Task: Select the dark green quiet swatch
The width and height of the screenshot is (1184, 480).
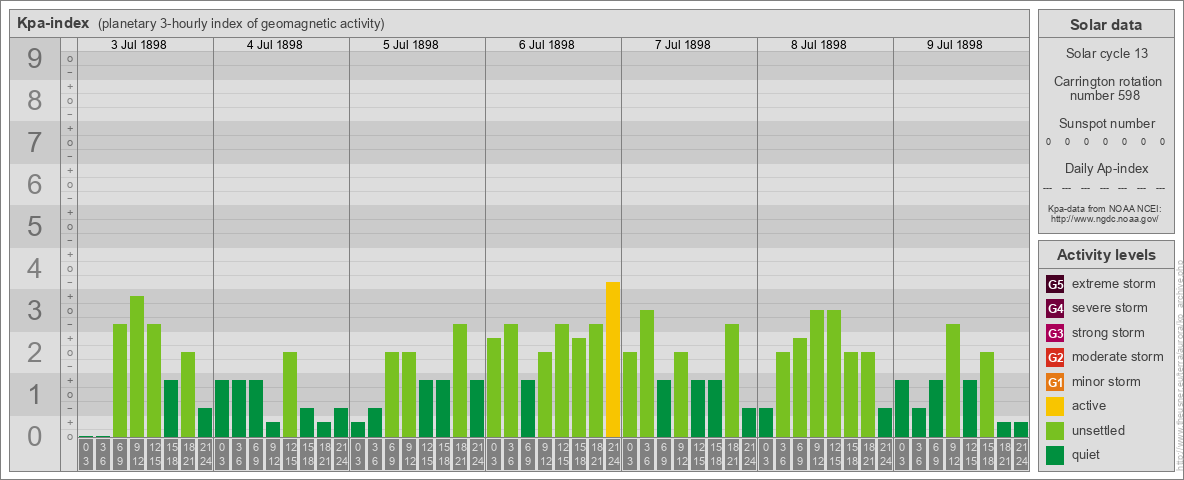Action: [1055, 454]
